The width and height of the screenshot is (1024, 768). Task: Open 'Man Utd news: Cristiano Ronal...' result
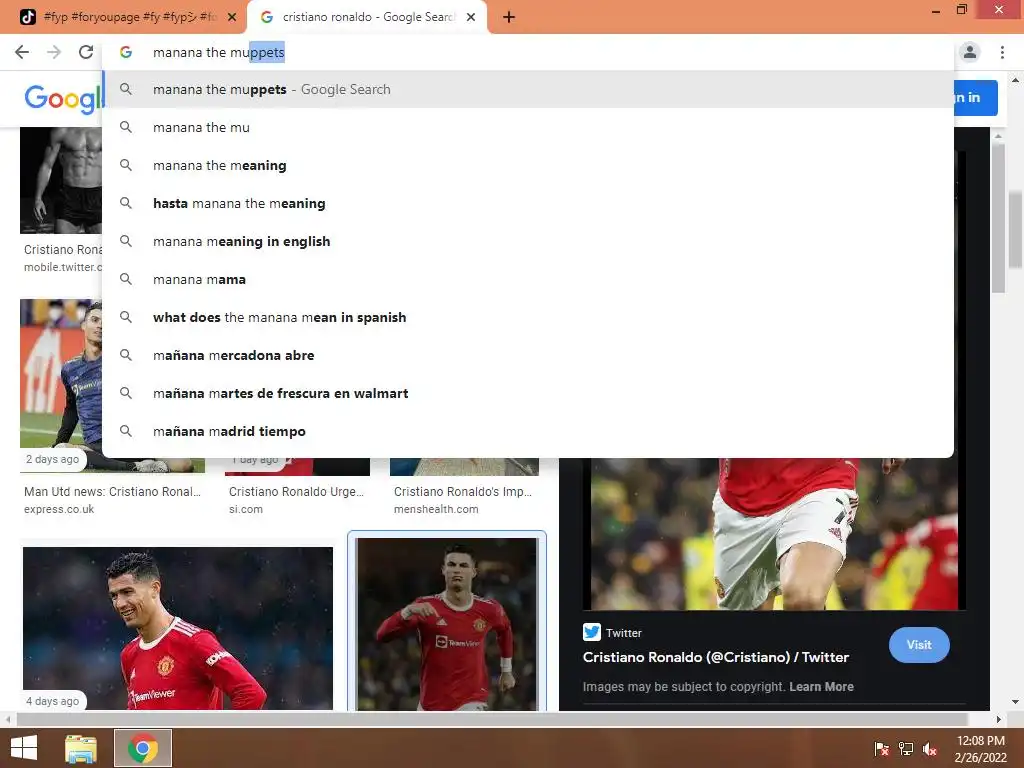[112, 491]
